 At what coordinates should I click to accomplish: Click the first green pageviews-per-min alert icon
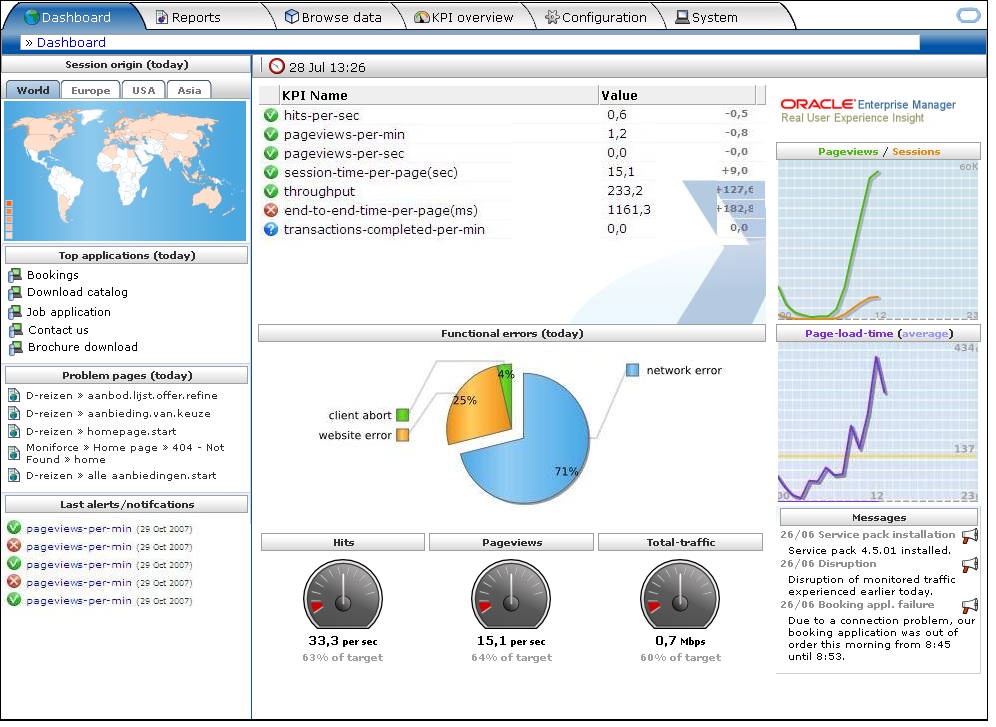click(x=14, y=527)
